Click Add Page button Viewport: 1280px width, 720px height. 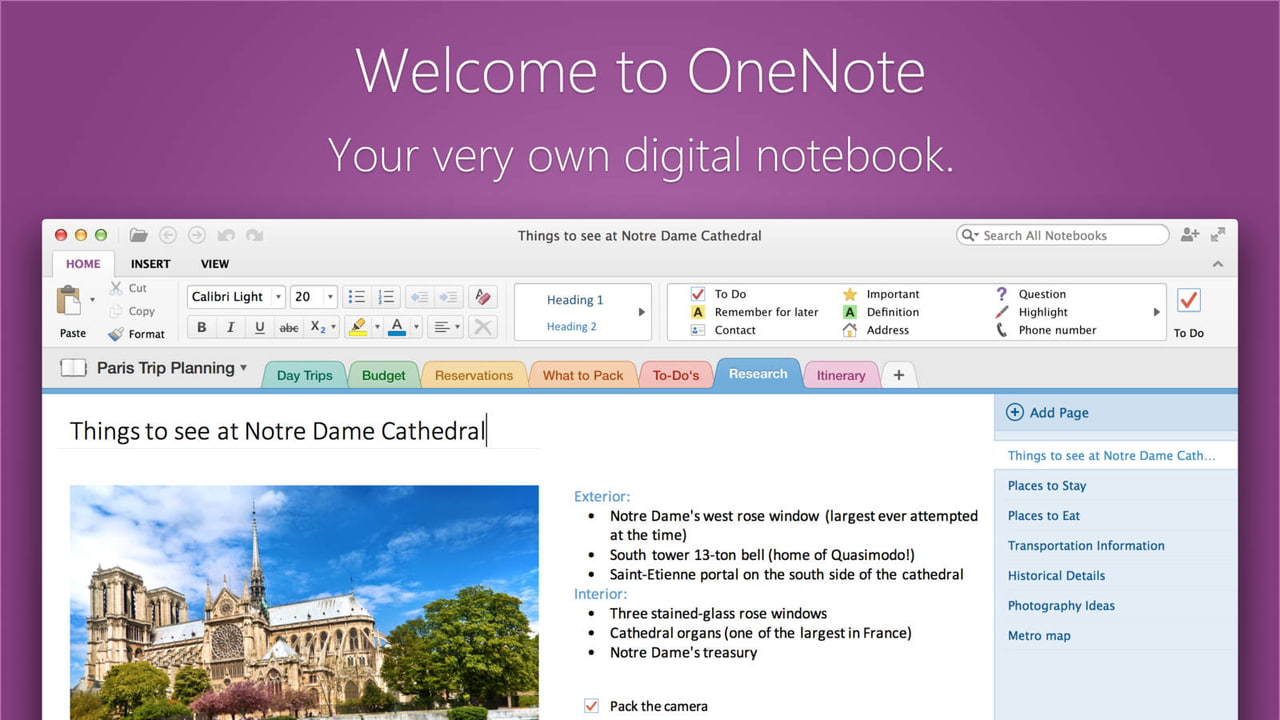pos(1047,412)
